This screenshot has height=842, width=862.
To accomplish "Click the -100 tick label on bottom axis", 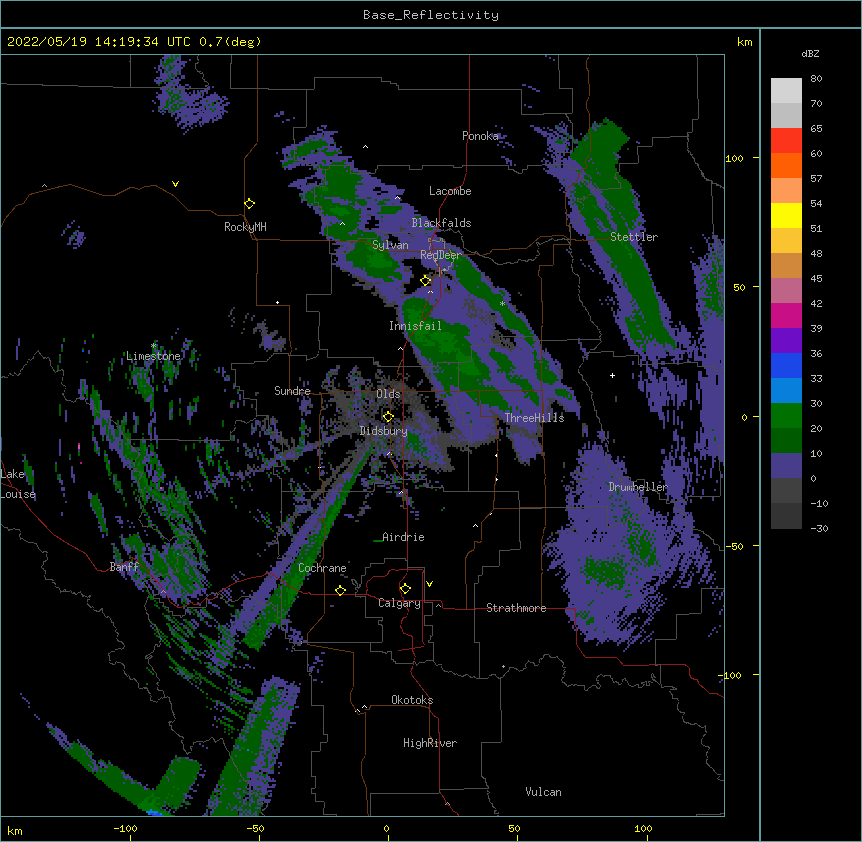I will (125, 828).
